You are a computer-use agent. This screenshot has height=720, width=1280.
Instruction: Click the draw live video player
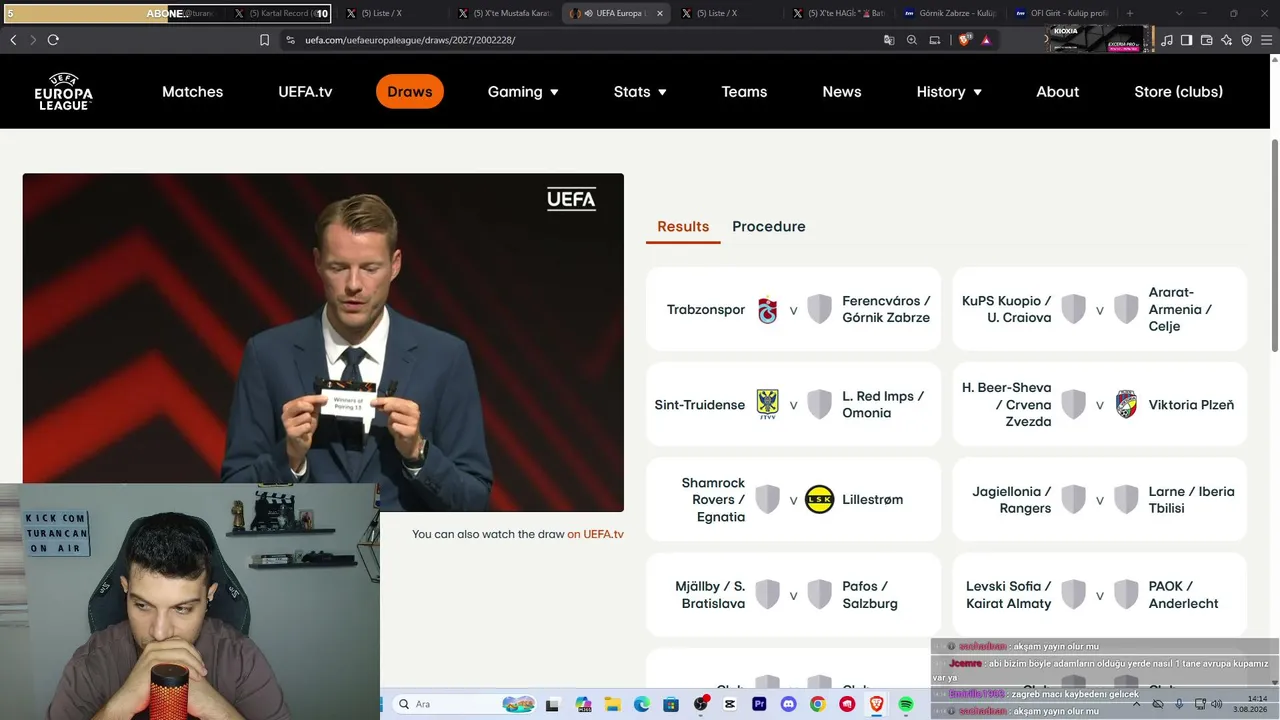(x=323, y=342)
